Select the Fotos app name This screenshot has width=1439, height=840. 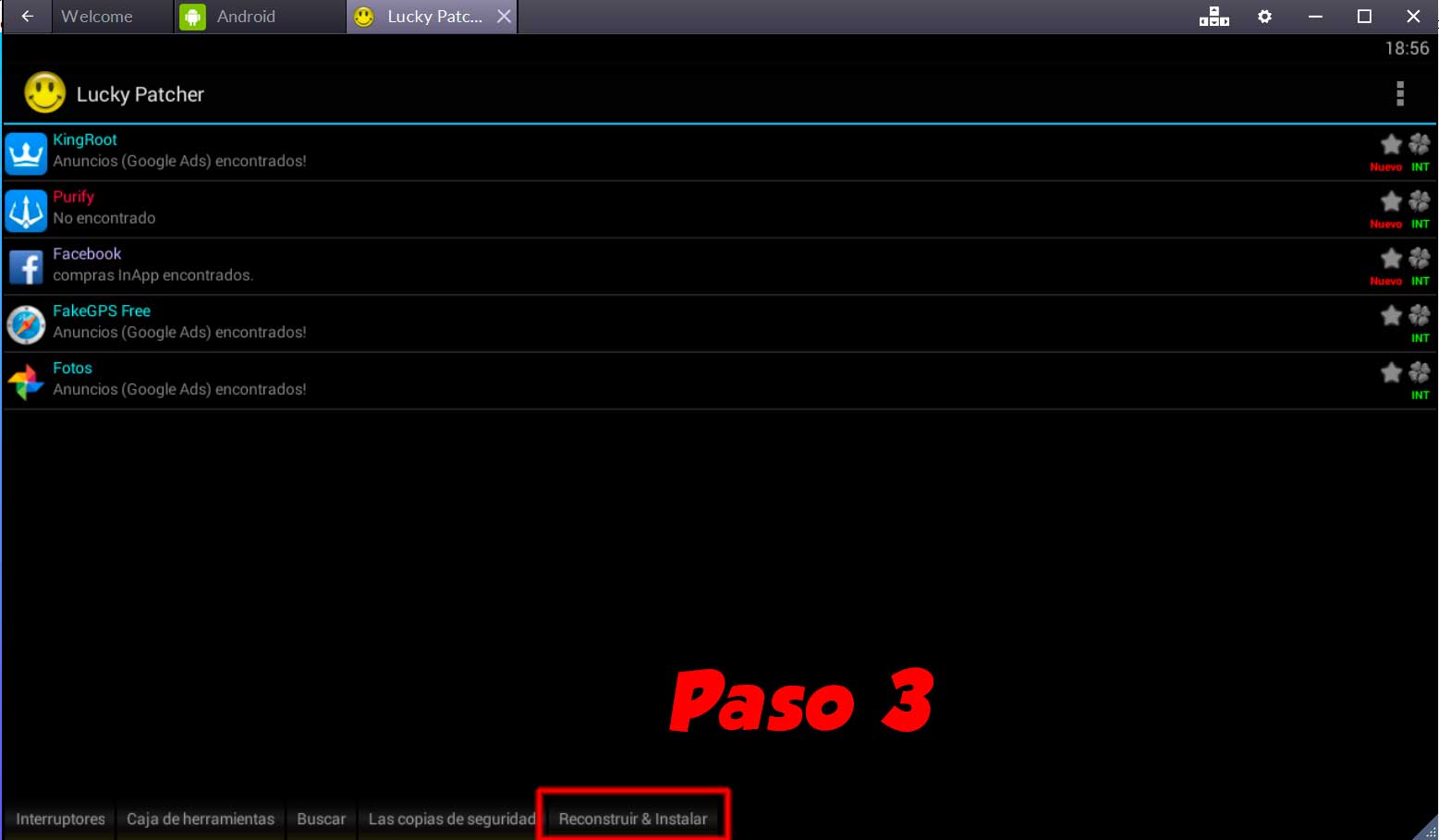coord(72,368)
